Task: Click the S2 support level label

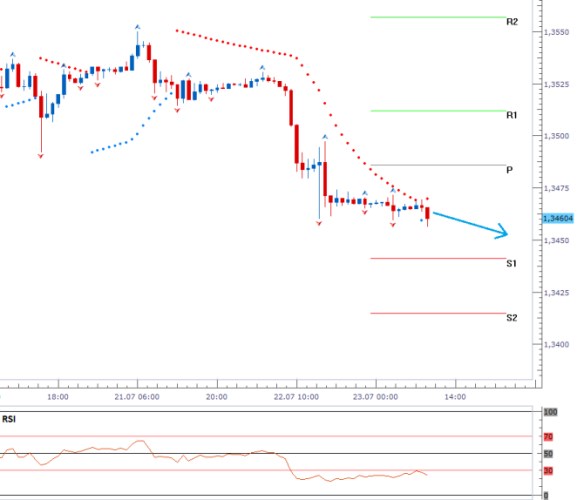Action: tap(512, 318)
